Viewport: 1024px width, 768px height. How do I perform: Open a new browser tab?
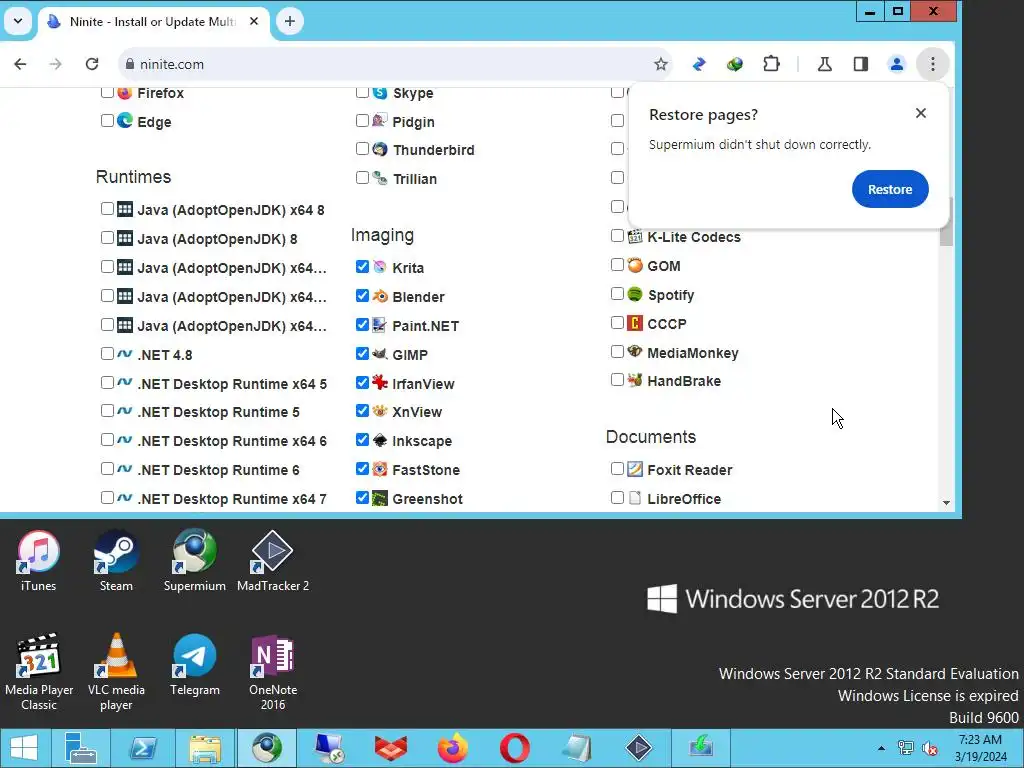click(289, 22)
